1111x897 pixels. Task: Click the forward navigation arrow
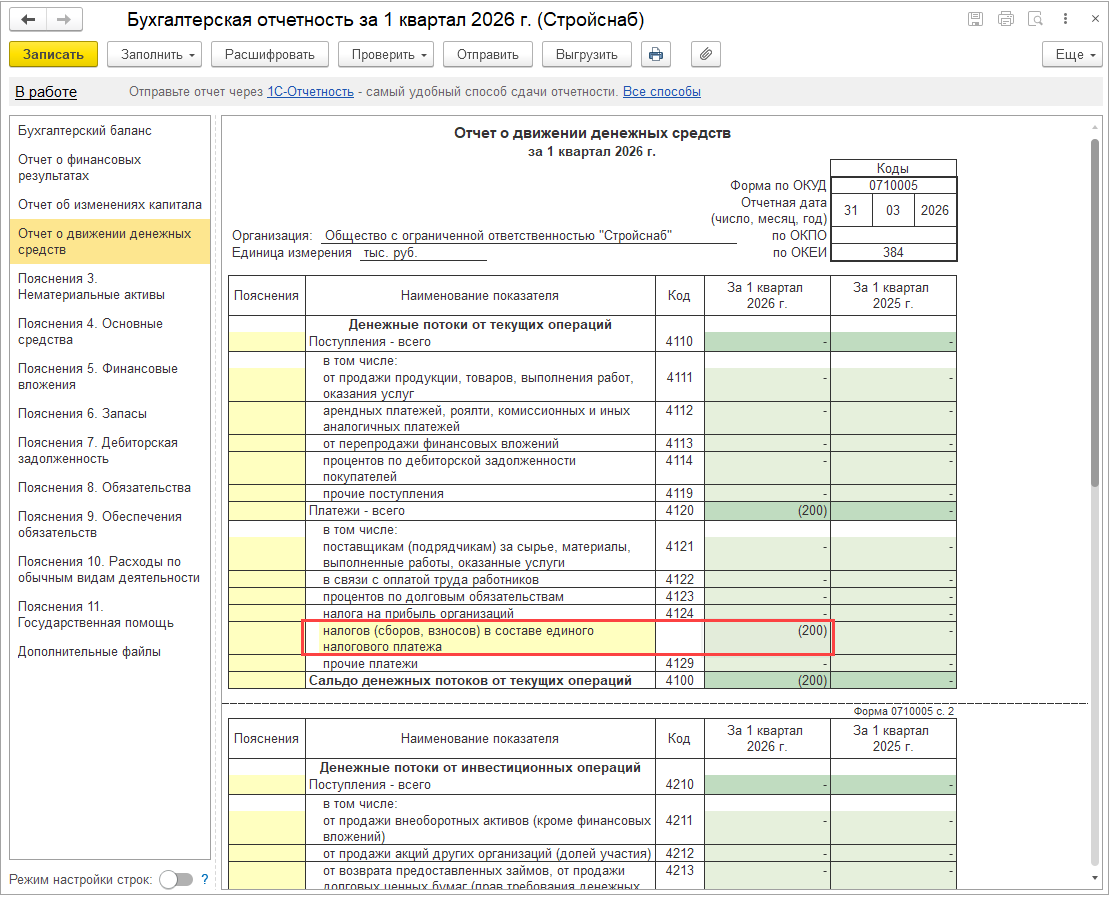coord(65,20)
